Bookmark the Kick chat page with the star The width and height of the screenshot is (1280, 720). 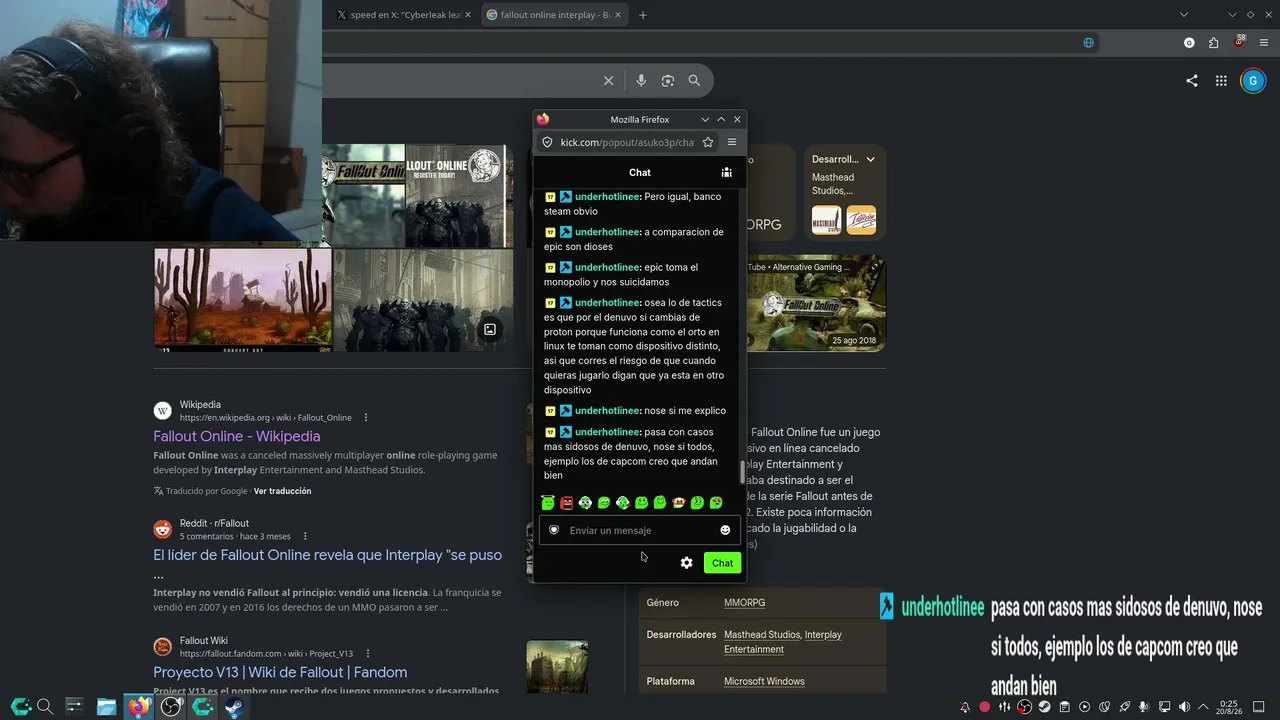click(x=708, y=142)
